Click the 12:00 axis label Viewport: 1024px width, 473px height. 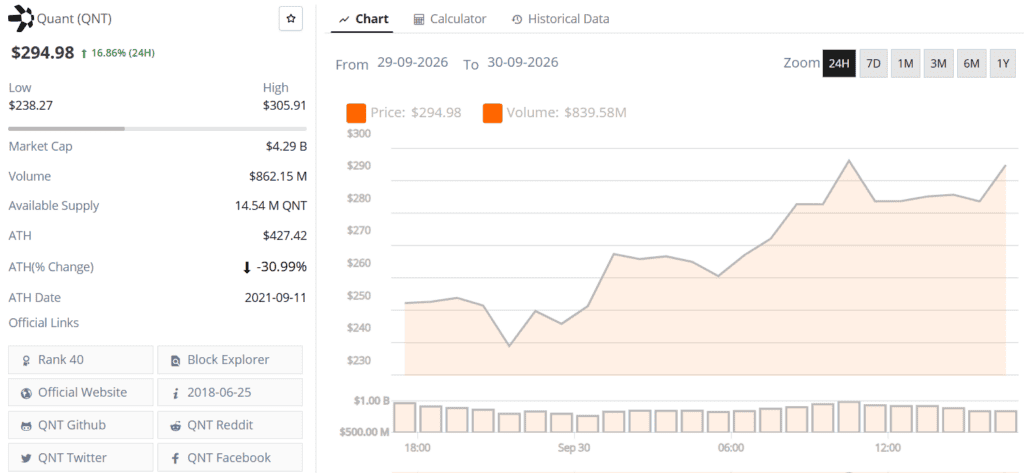click(888, 448)
